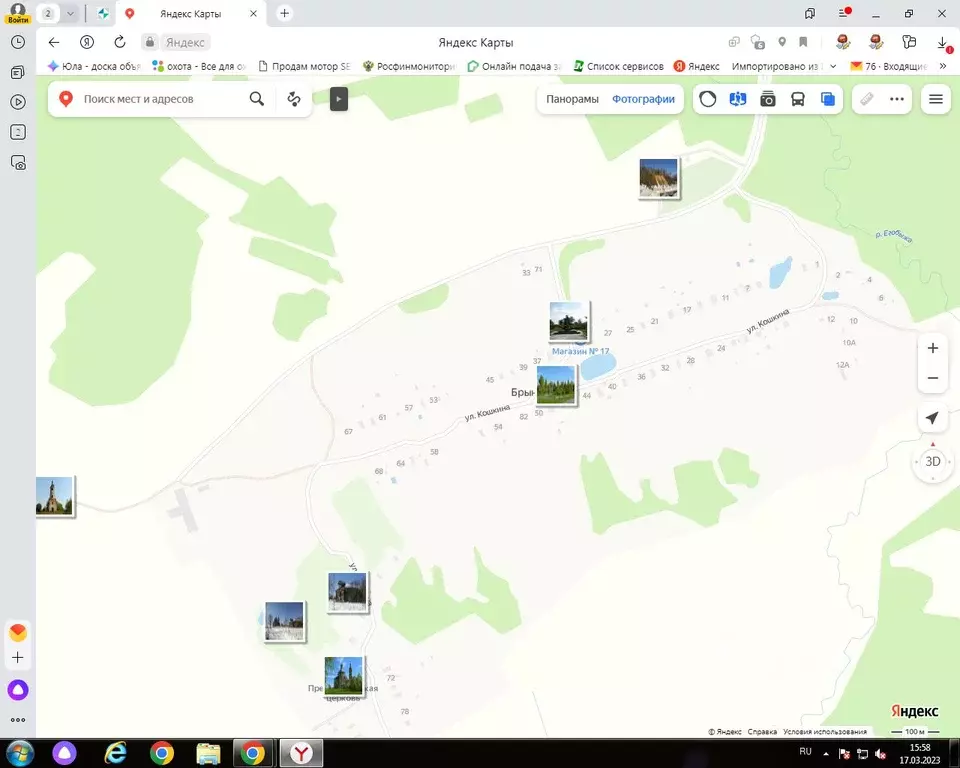The width and height of the screenshot is (960, 768).
Task: Open a new browser tab
Action: pyautogui.click(x=285, y=13)
